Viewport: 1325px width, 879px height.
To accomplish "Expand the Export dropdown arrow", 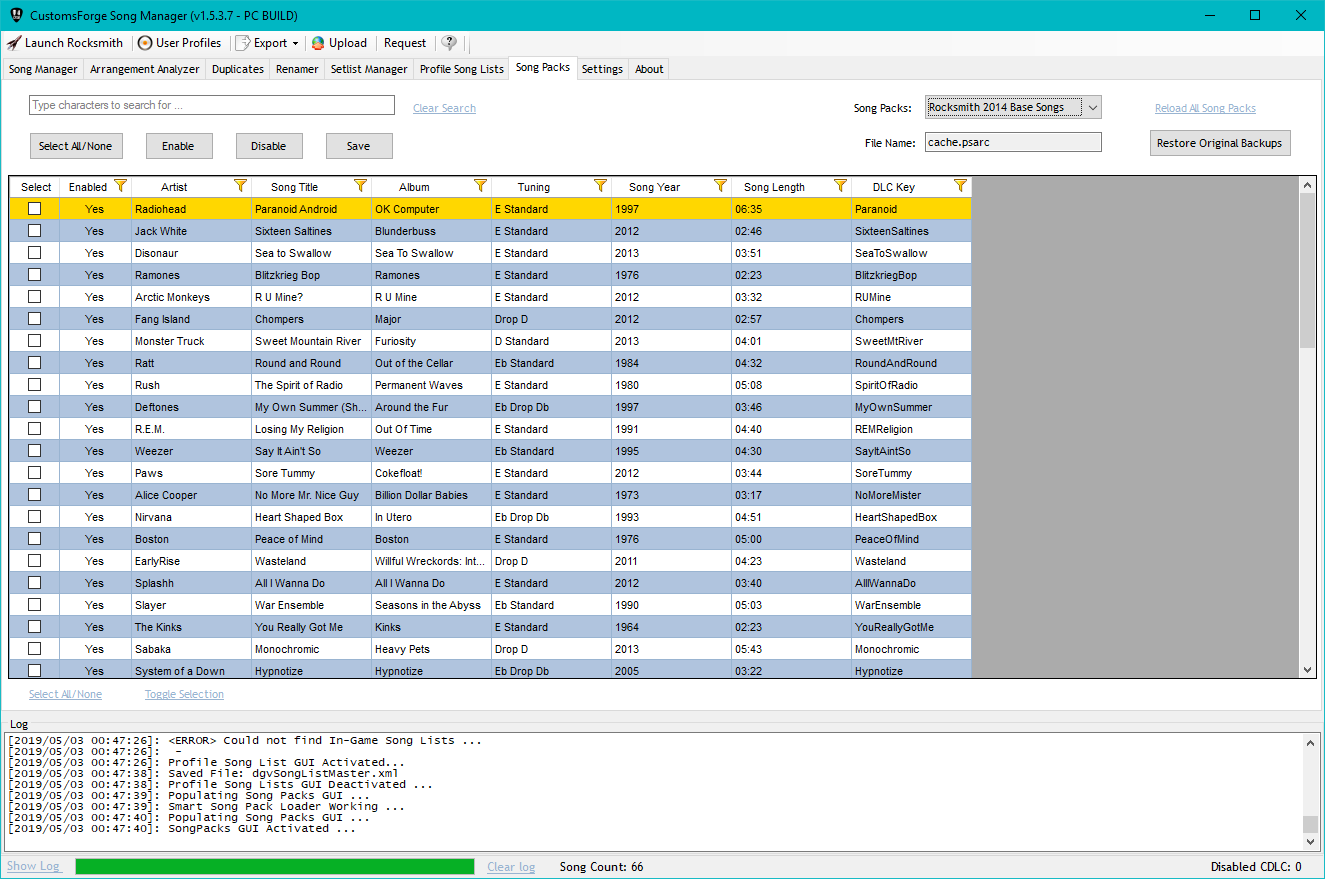I will 293,43.
